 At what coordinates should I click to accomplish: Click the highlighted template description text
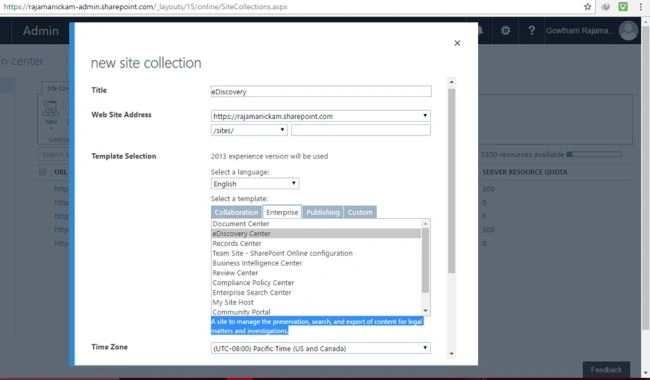point(317,326)
